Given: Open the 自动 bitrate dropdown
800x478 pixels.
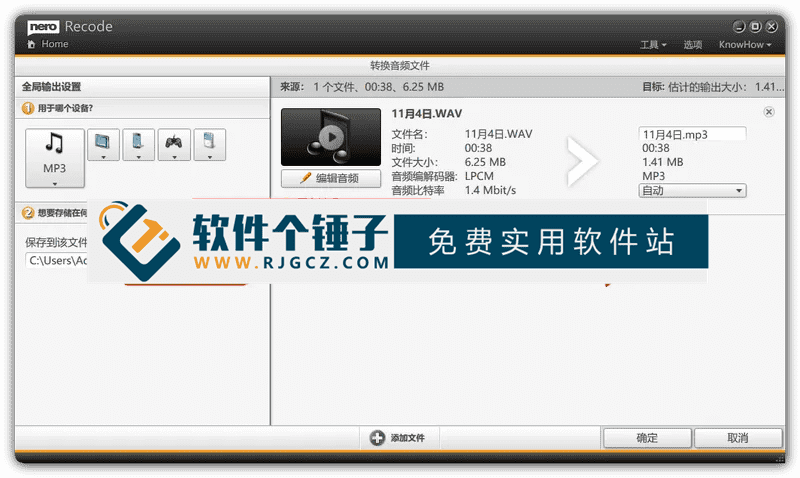Looking at the screenshot, I should coord(692,191).
